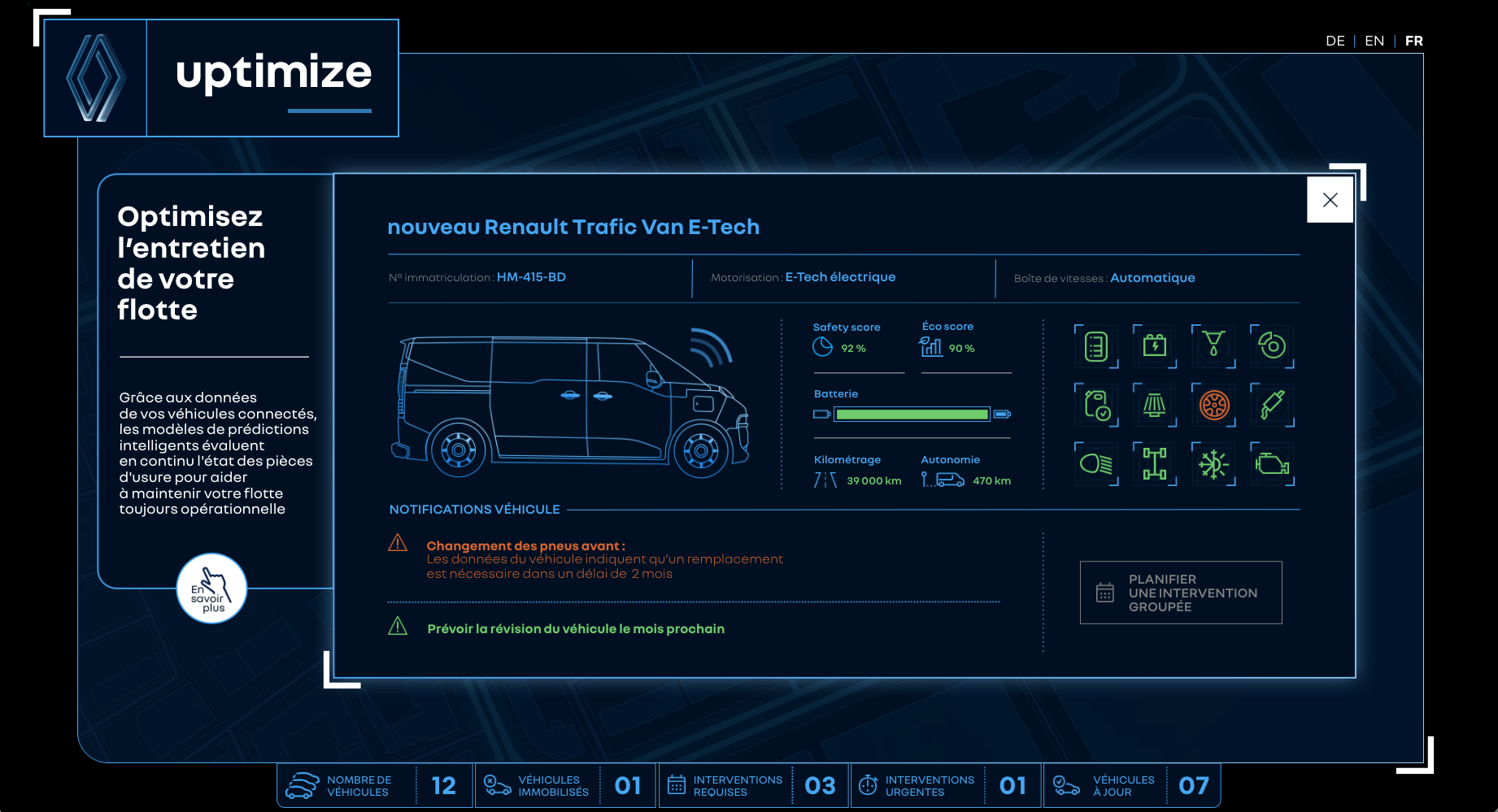Click the Prévoir la révision notification
This screenshot has height=812, width=1498.
(576, 629)
